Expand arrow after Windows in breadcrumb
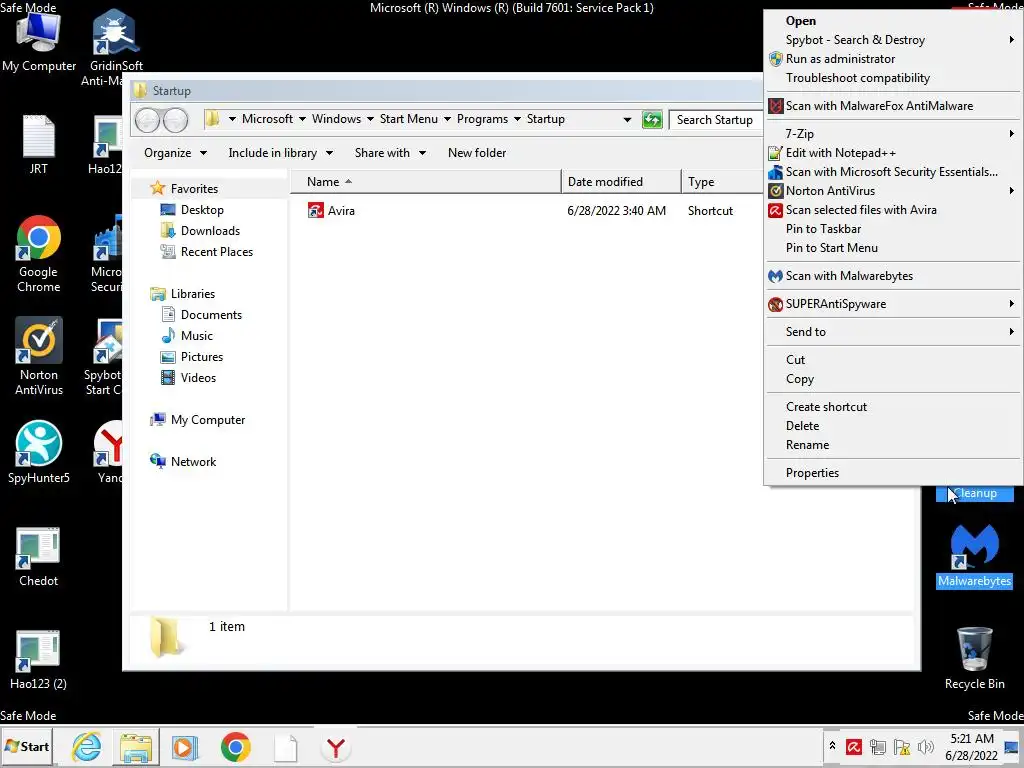 (x=370, y=119)
